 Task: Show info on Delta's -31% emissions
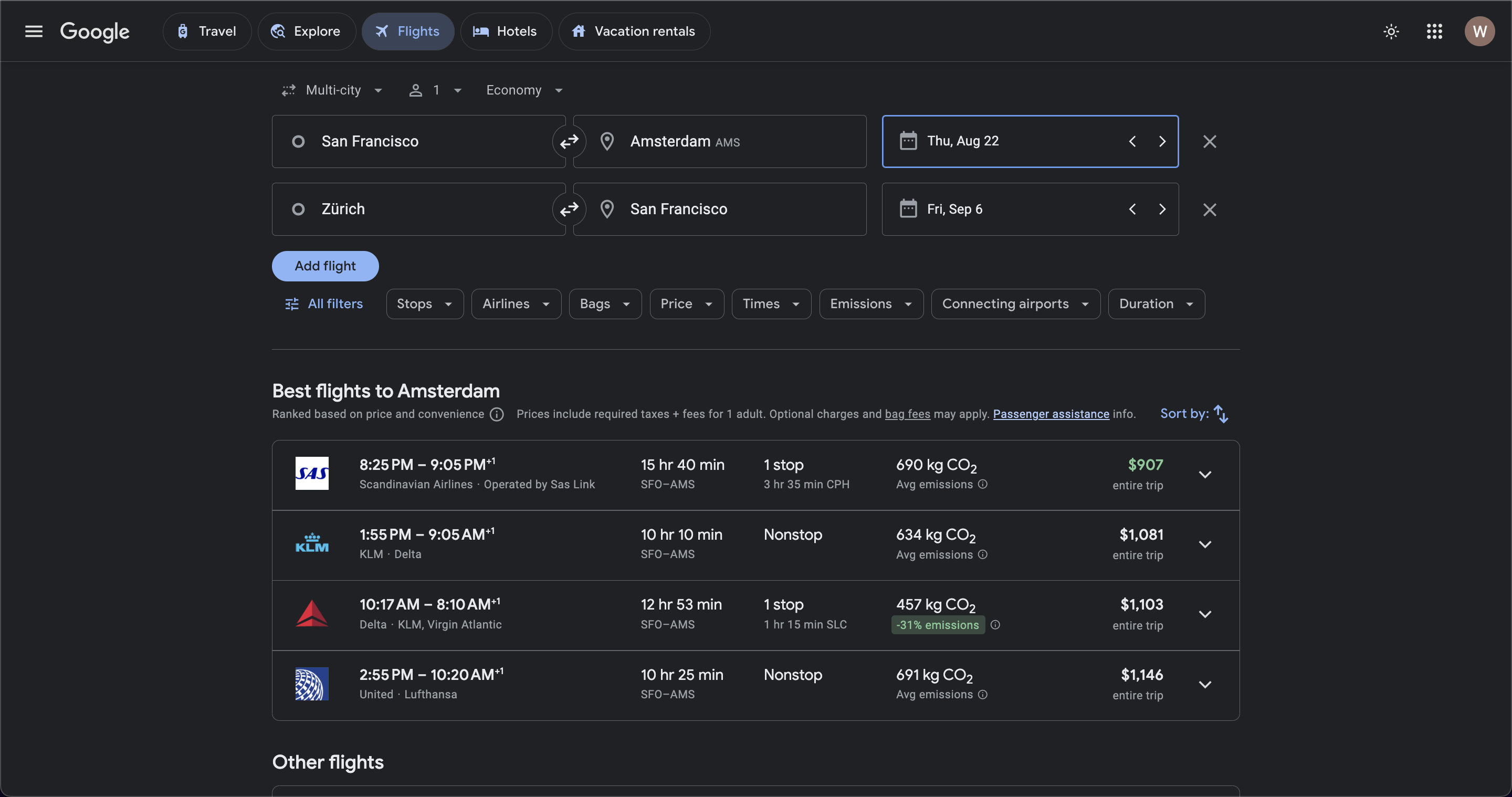pyautogui.click(x=995, y=625)
